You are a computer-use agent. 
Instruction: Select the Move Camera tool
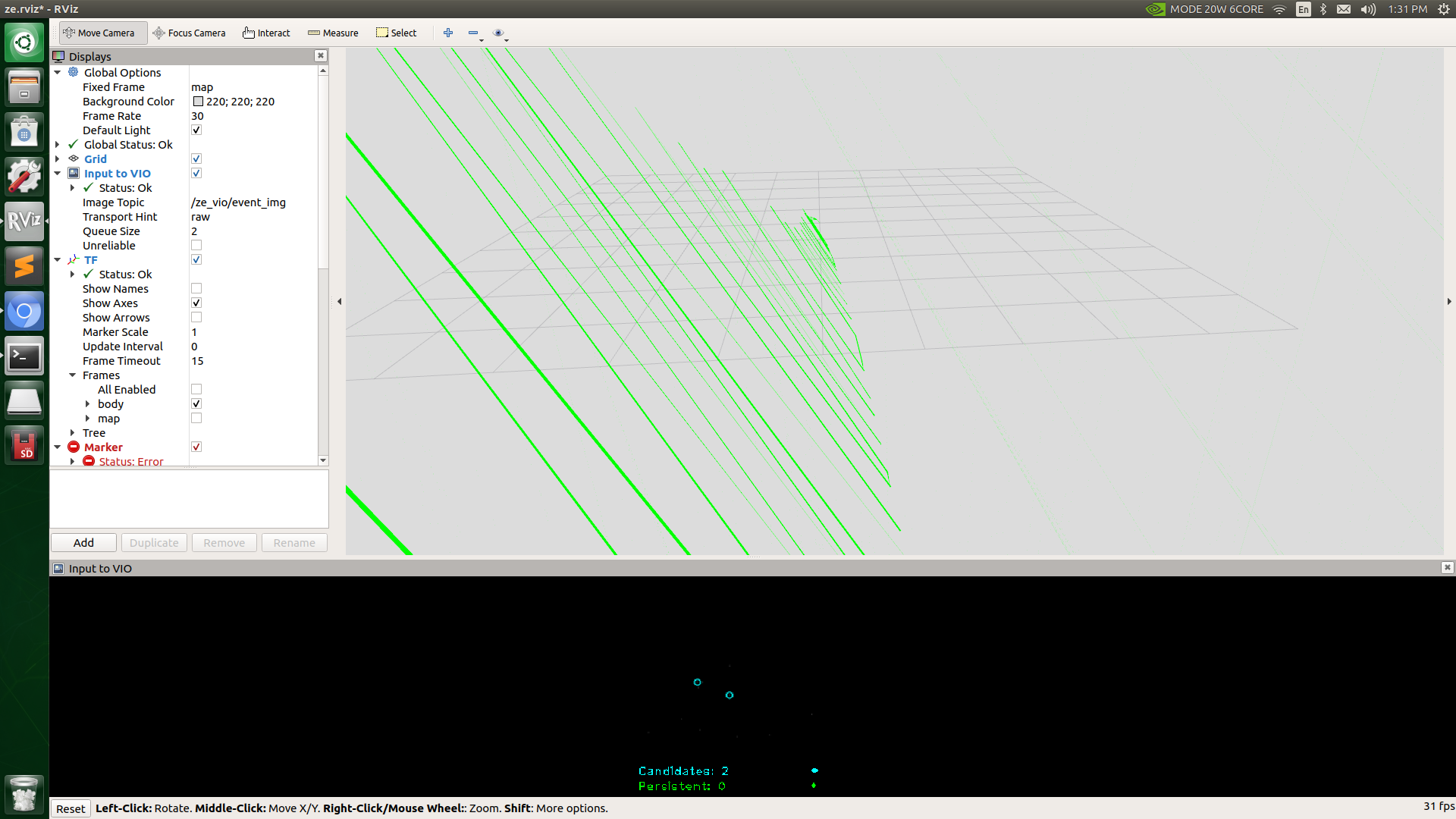(x=102, y=33)
